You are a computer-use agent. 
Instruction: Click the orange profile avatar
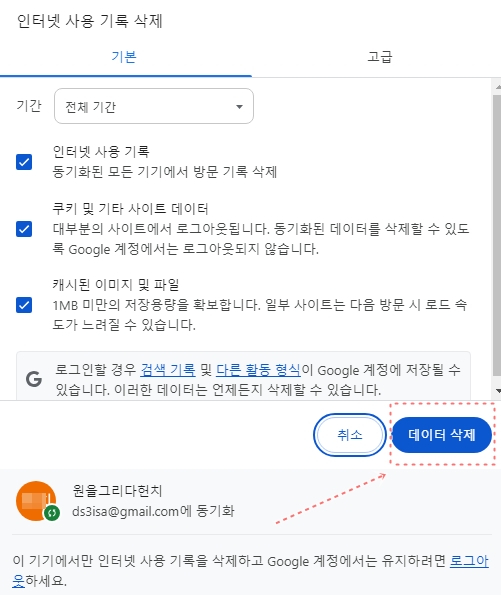point(36,501)
